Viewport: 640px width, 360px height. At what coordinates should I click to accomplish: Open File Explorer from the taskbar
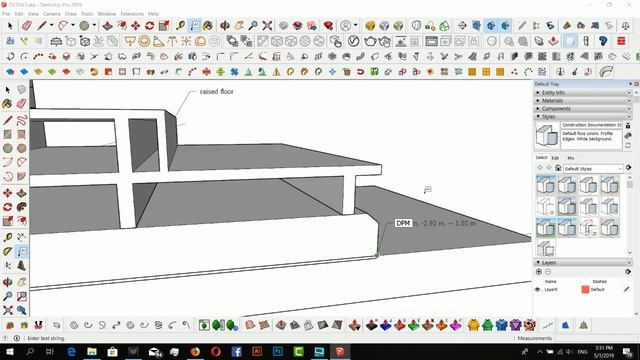(x=92, y=351)
